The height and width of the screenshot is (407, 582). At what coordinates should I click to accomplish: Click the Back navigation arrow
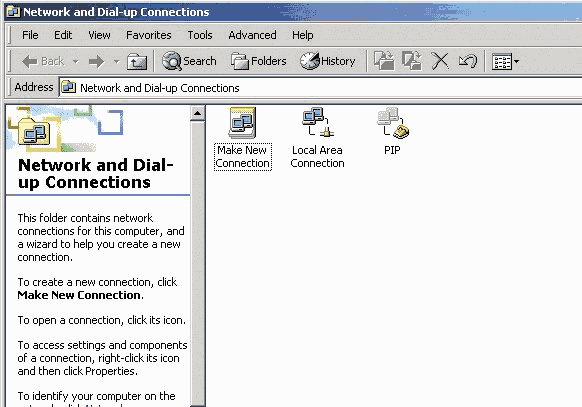(43, 61)
